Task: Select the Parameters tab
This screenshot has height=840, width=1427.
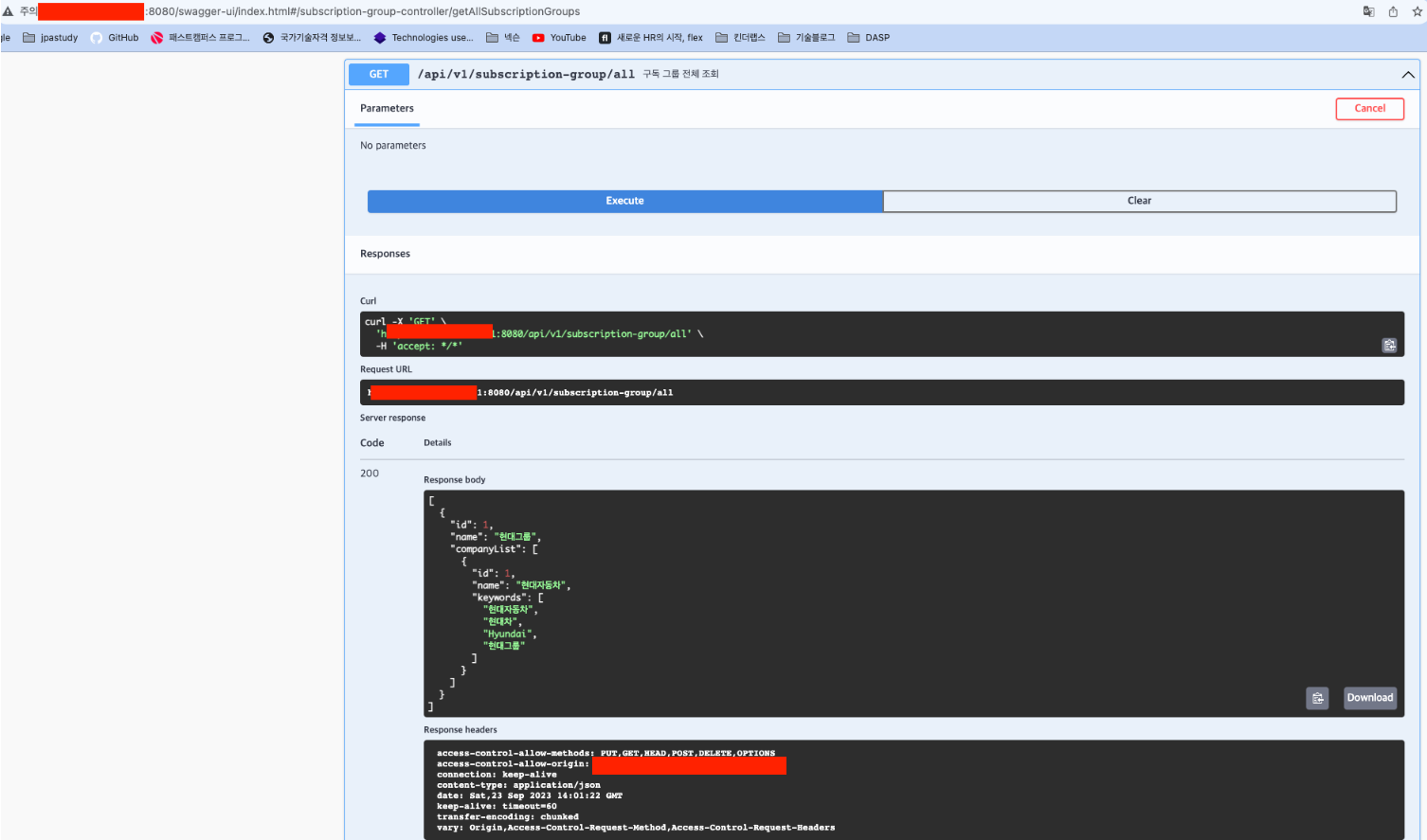Action: click(x=388, y=109)
